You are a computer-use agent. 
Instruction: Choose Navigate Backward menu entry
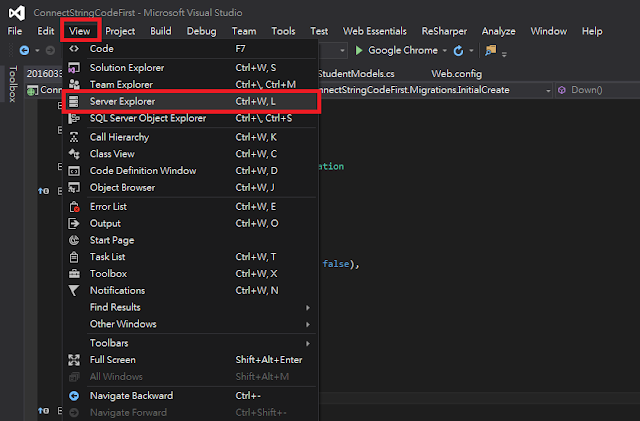(x=191, y=396)
